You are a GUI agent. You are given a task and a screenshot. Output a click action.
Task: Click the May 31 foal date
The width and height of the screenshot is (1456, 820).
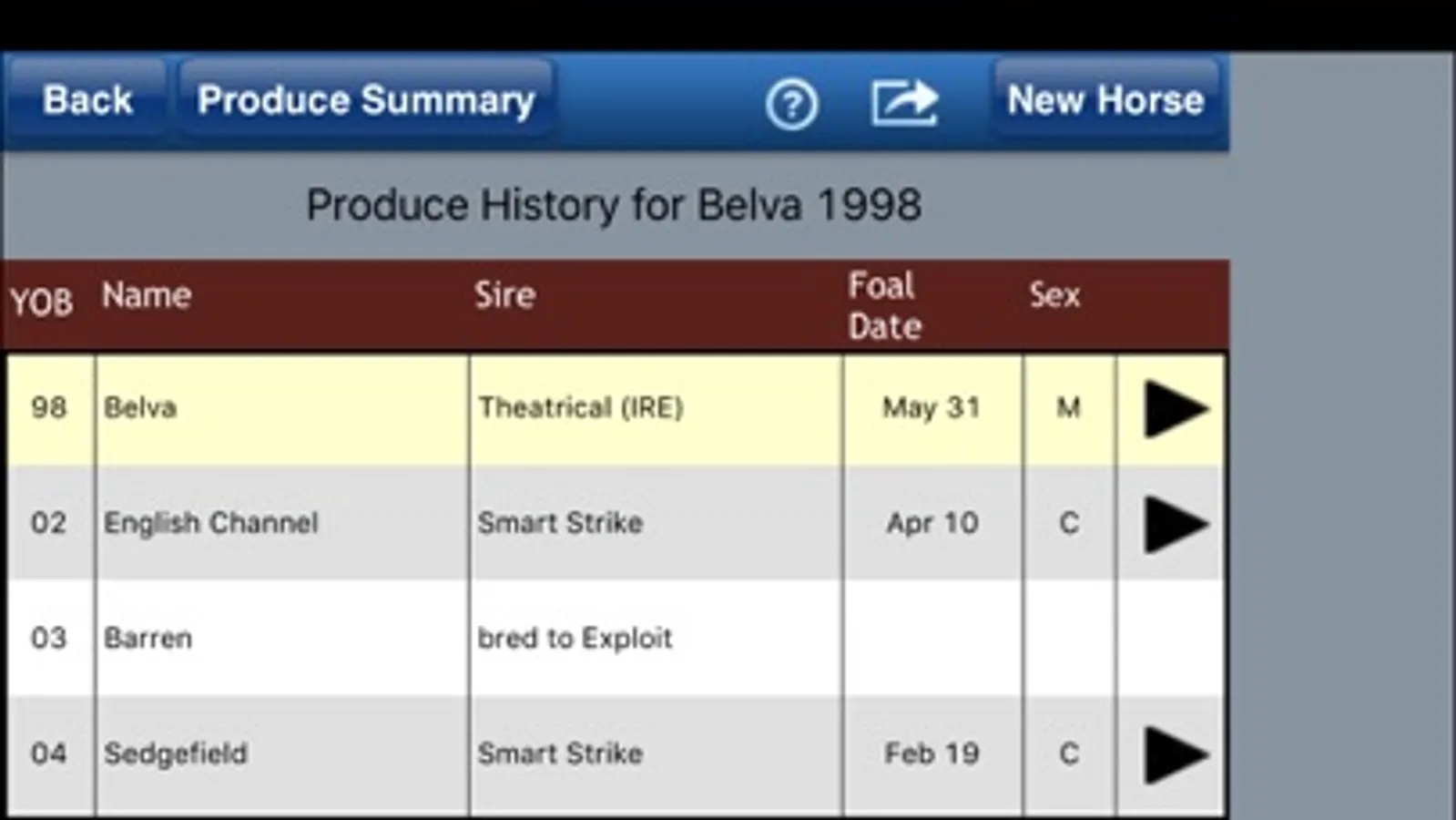tap(932, 407)
